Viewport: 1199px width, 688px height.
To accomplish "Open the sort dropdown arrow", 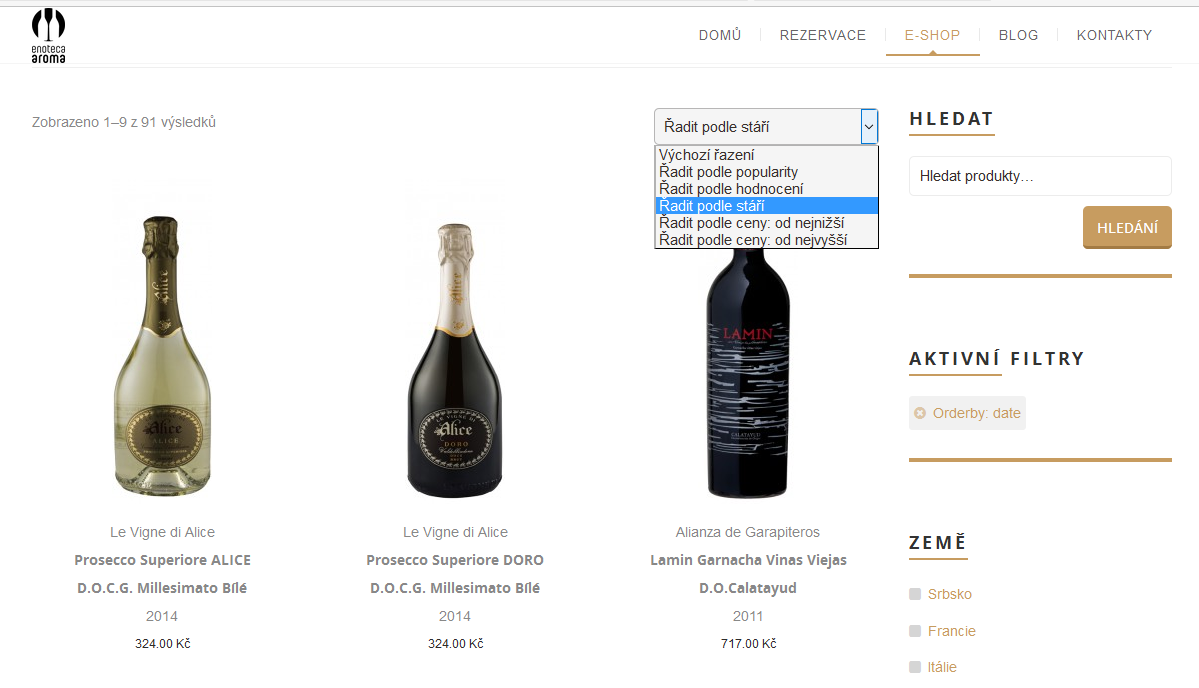I will click(x=869, y=127).
